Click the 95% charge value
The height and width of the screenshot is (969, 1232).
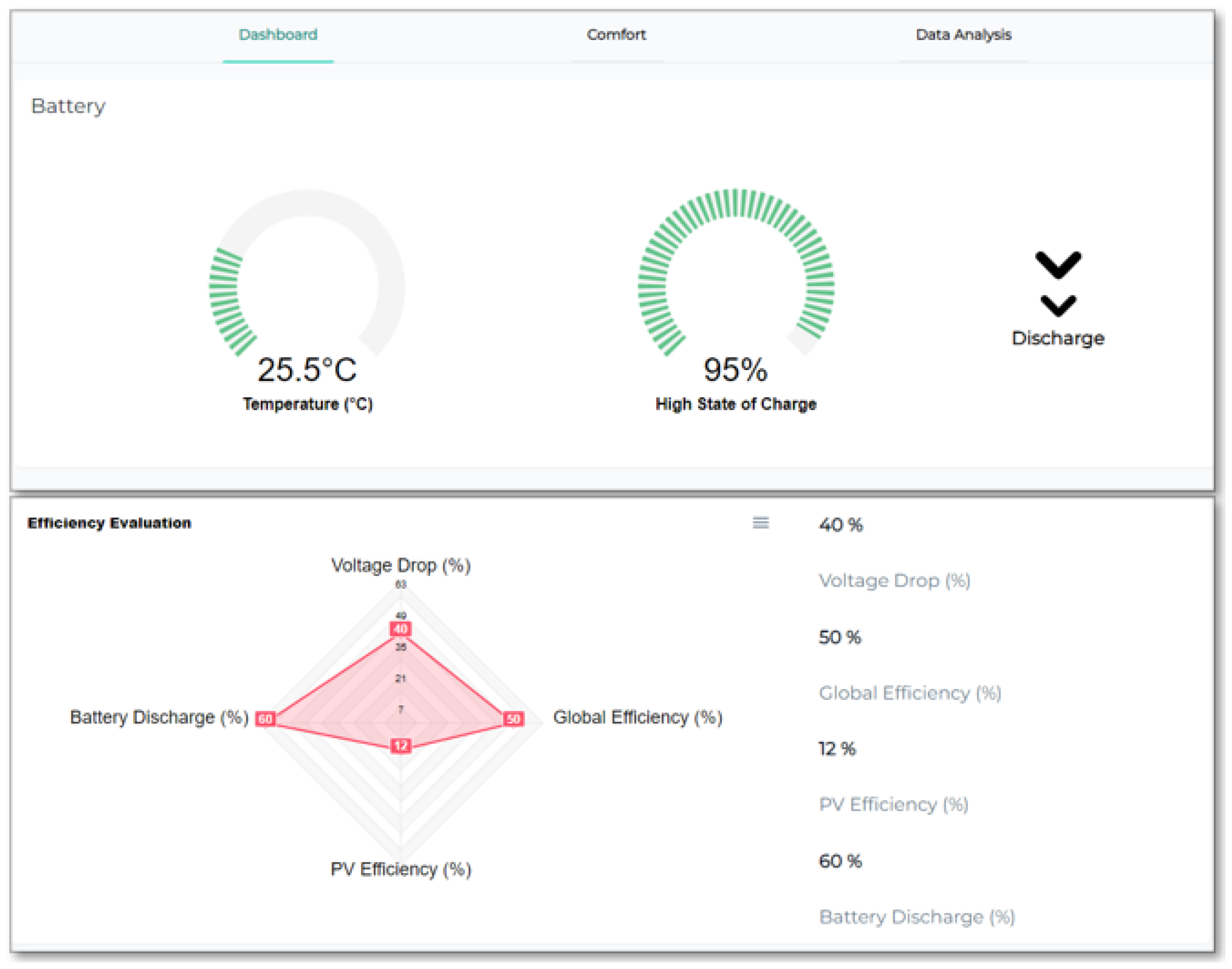735,370
